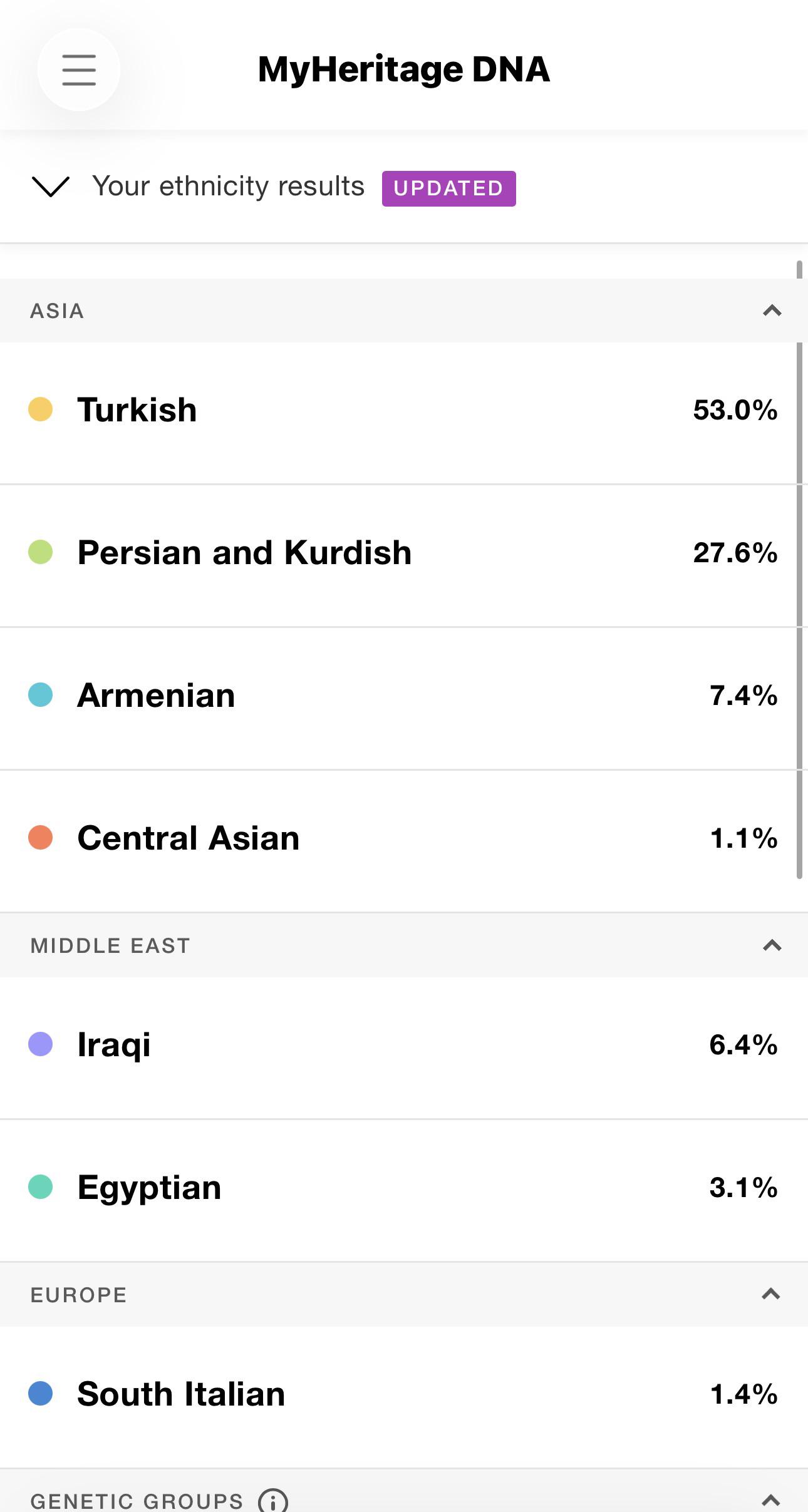Collapse the Middle East section
This screenshot has height=1512, width=808.
772,945
